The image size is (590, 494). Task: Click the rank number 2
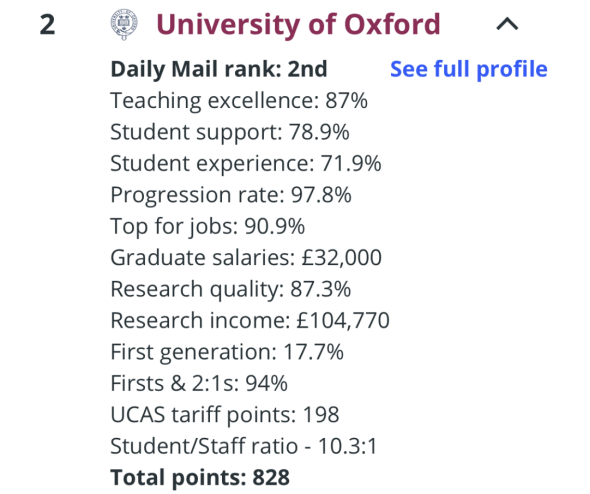tap(47, 25)
